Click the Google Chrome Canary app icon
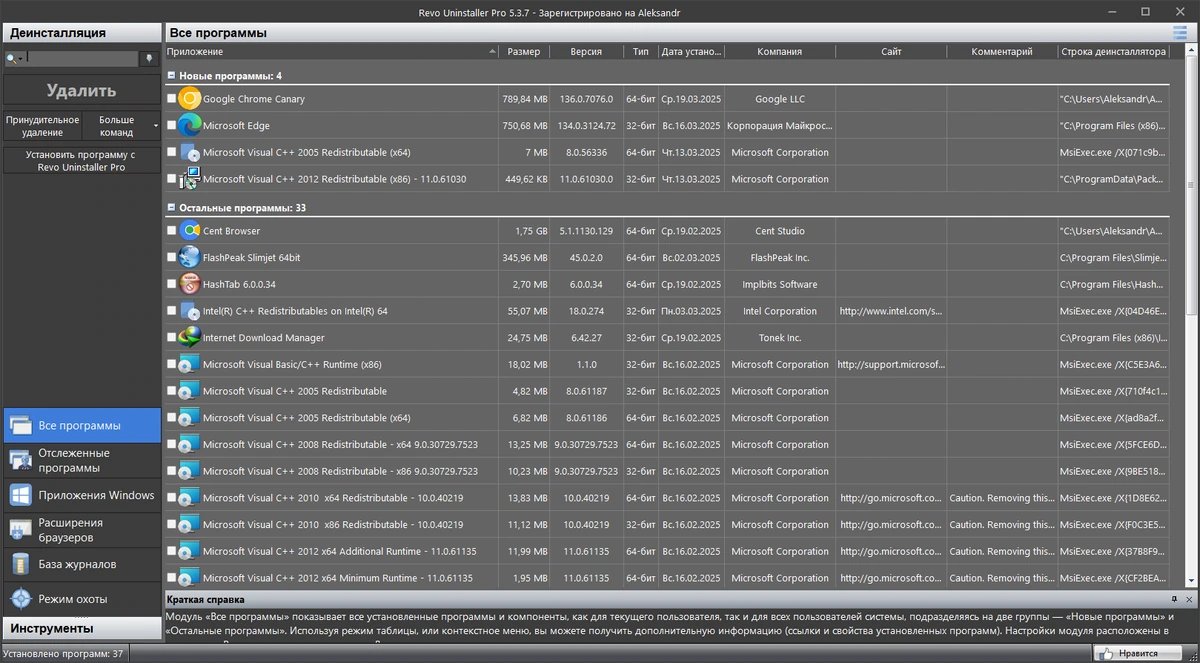The height and width of the screenshot is (663, 1200). coord(190,99)
